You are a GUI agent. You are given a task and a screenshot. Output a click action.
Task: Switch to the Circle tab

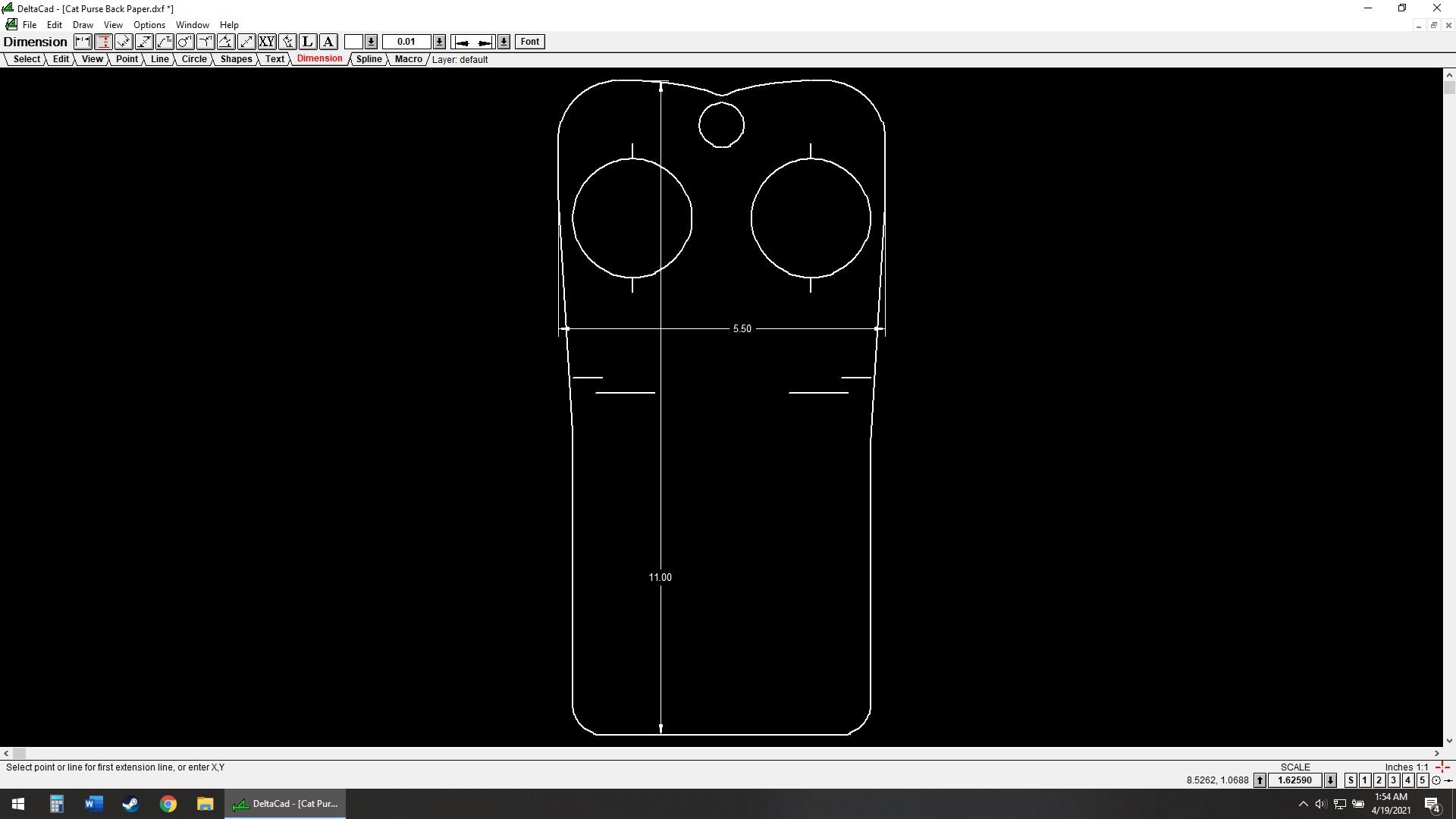click(x=194, y=59)
